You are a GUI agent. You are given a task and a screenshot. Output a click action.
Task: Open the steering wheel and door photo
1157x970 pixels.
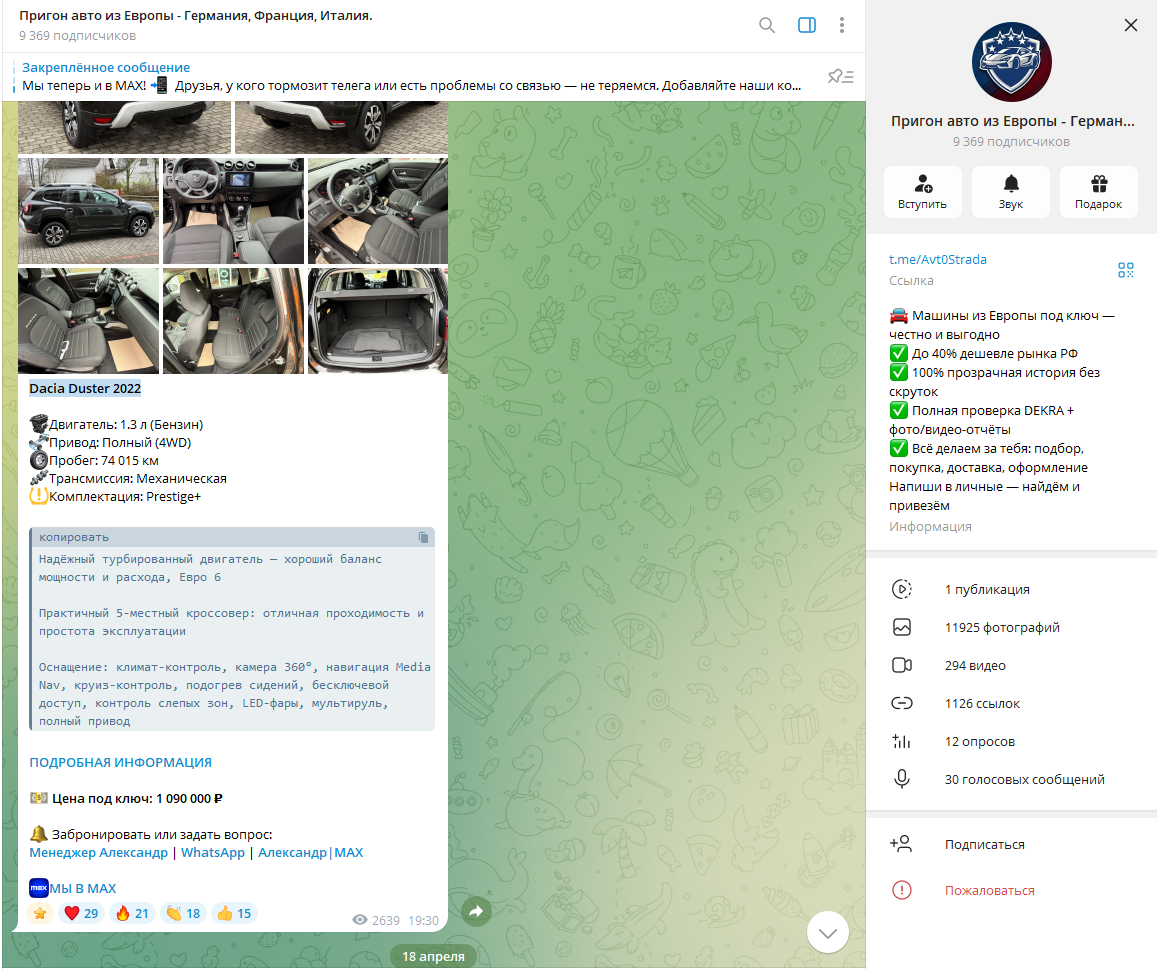click(x=378, y=211)
